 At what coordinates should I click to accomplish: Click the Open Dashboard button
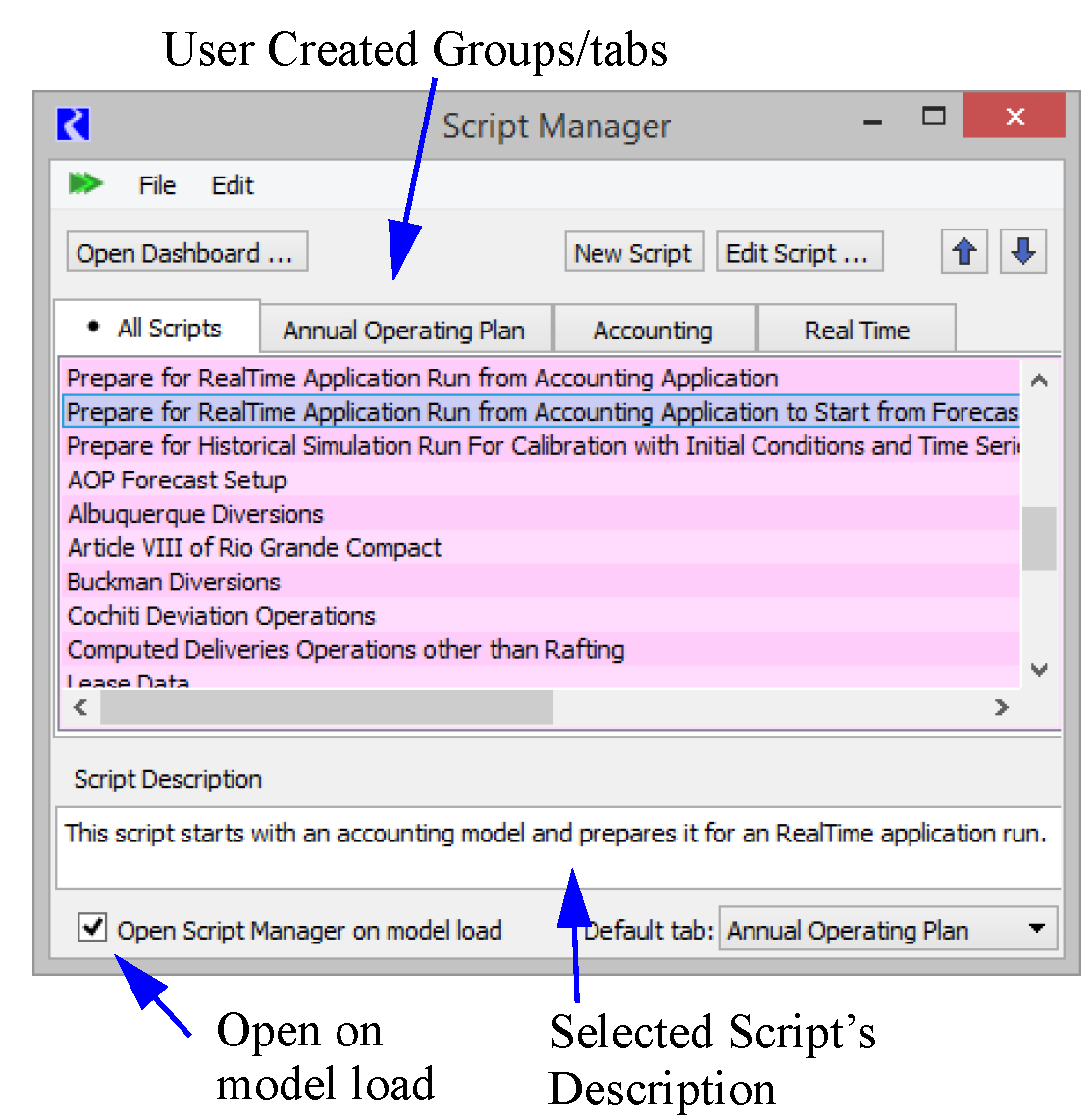point(185,253)
